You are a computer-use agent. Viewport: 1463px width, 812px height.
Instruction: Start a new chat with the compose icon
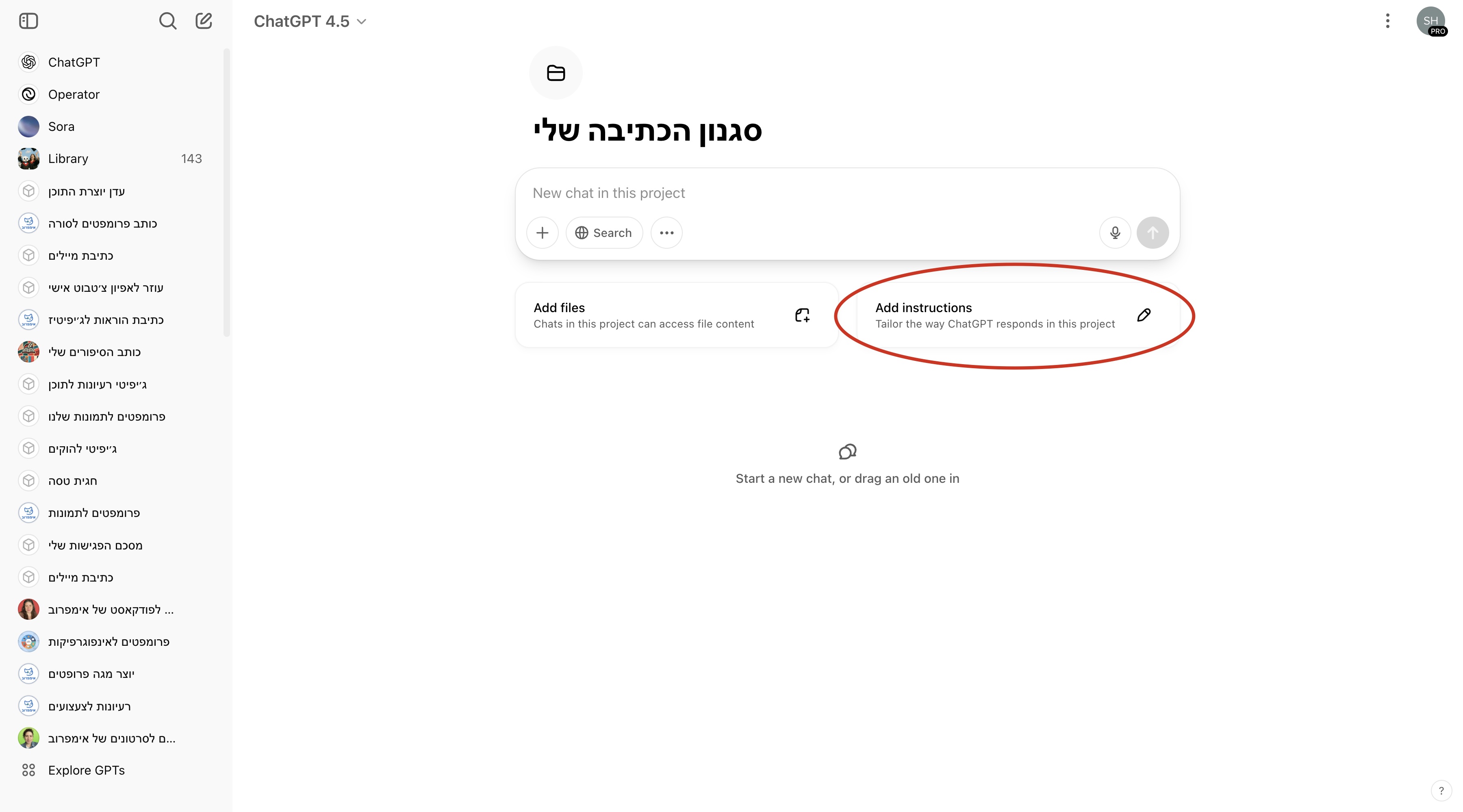[203, 21]
